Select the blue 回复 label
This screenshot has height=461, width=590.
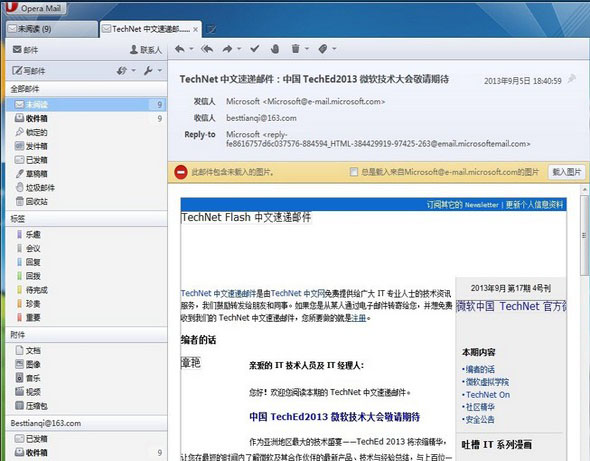(86, 262)
